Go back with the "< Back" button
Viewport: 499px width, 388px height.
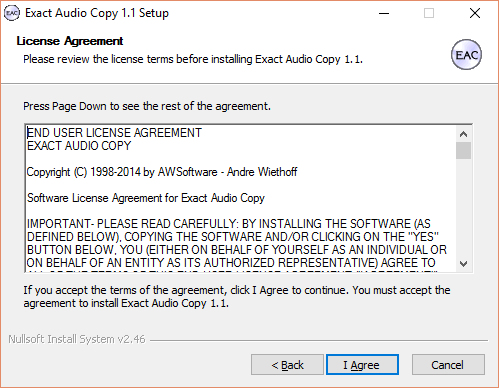[x=287, y=365]
